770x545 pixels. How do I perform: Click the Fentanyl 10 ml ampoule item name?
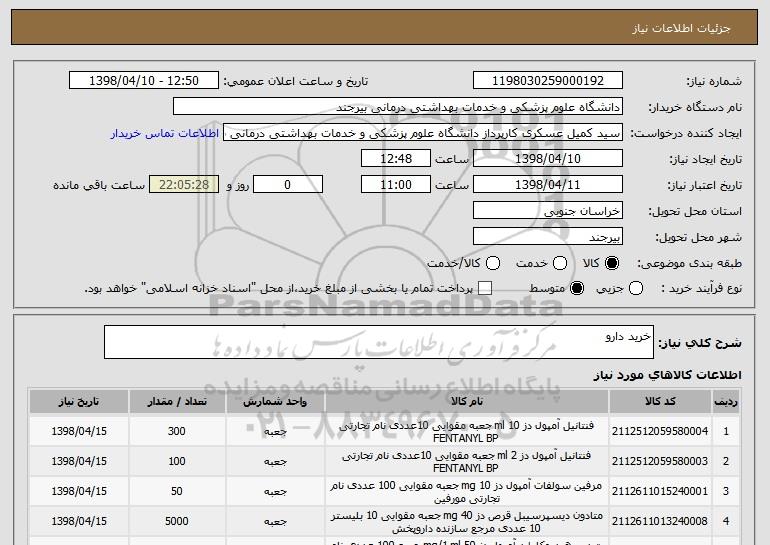pyautogui.click(x=467, y=432)
